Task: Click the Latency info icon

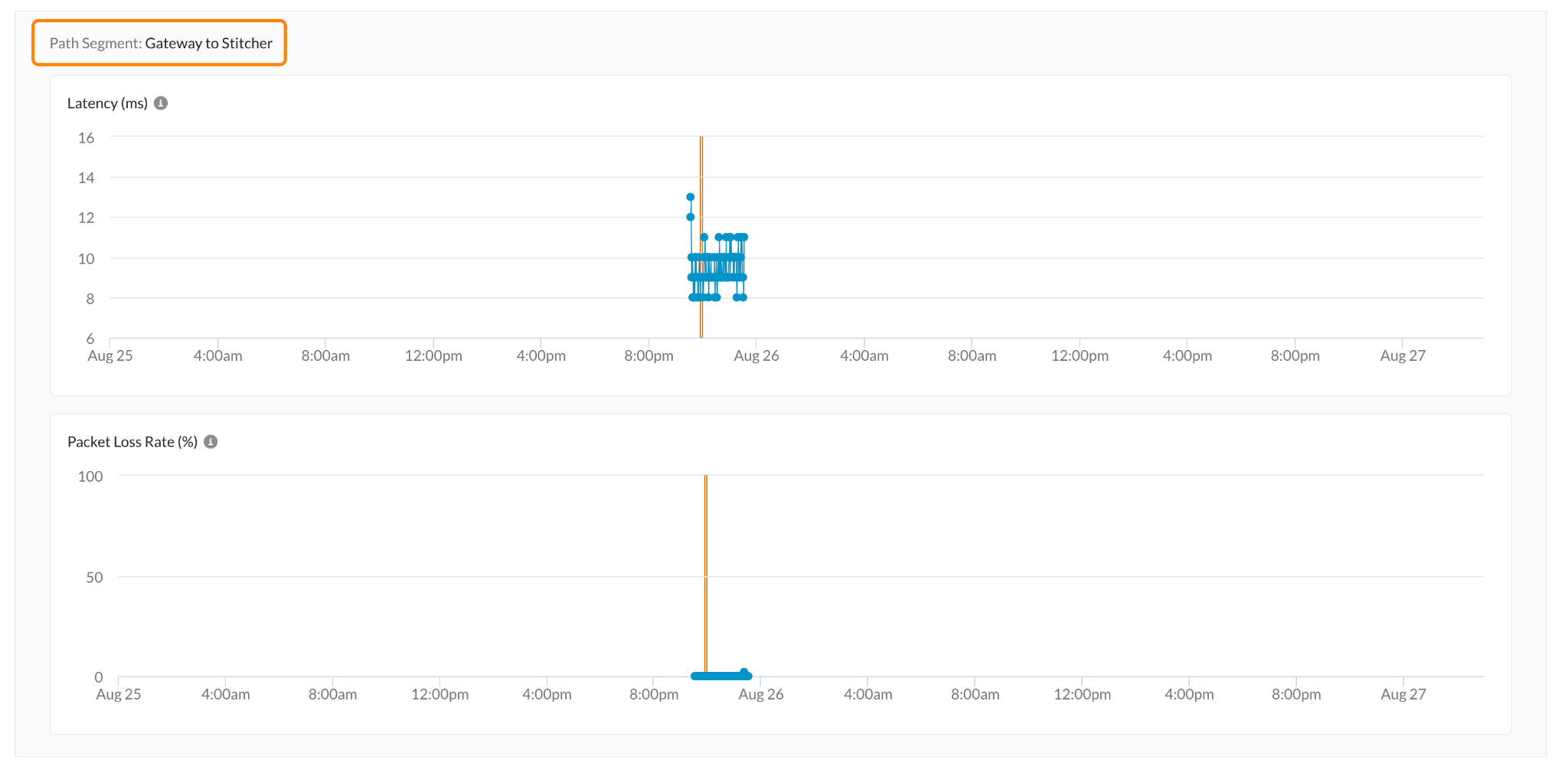Action: tap(161, 103)
